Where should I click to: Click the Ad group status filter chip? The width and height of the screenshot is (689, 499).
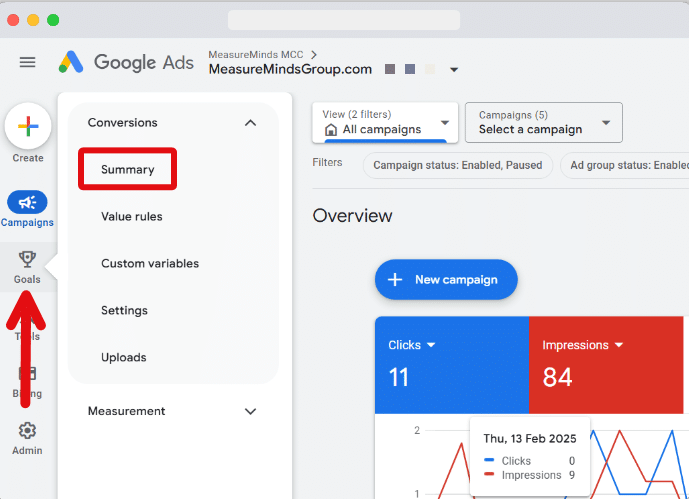click(624, 166)
